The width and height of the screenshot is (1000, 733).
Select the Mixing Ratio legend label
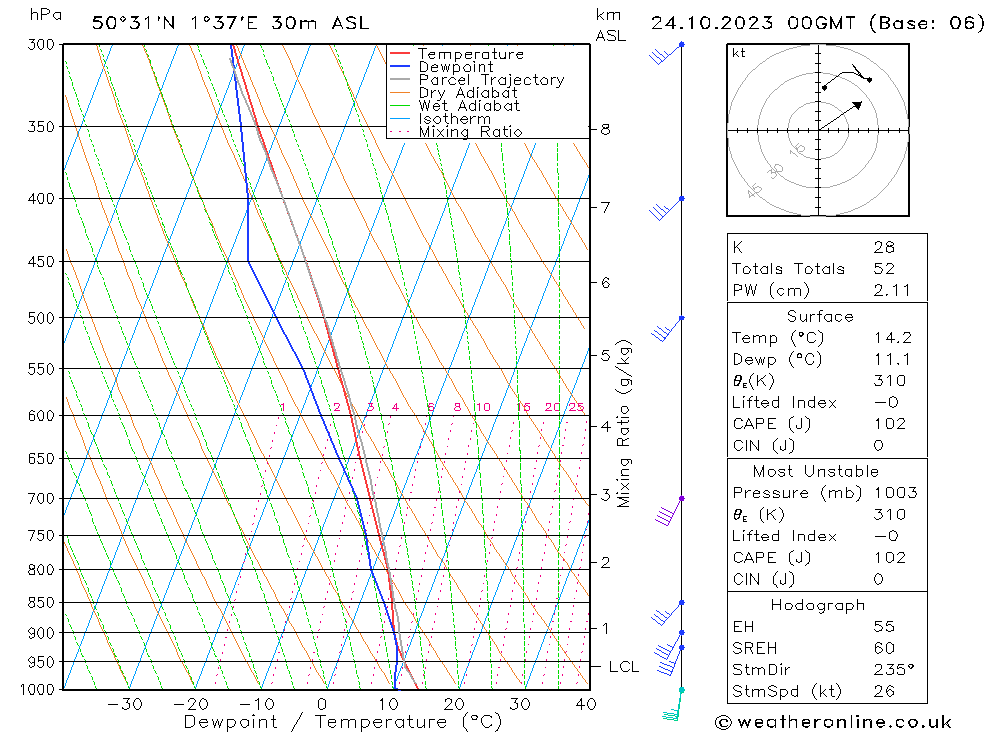tap(470, 132)
